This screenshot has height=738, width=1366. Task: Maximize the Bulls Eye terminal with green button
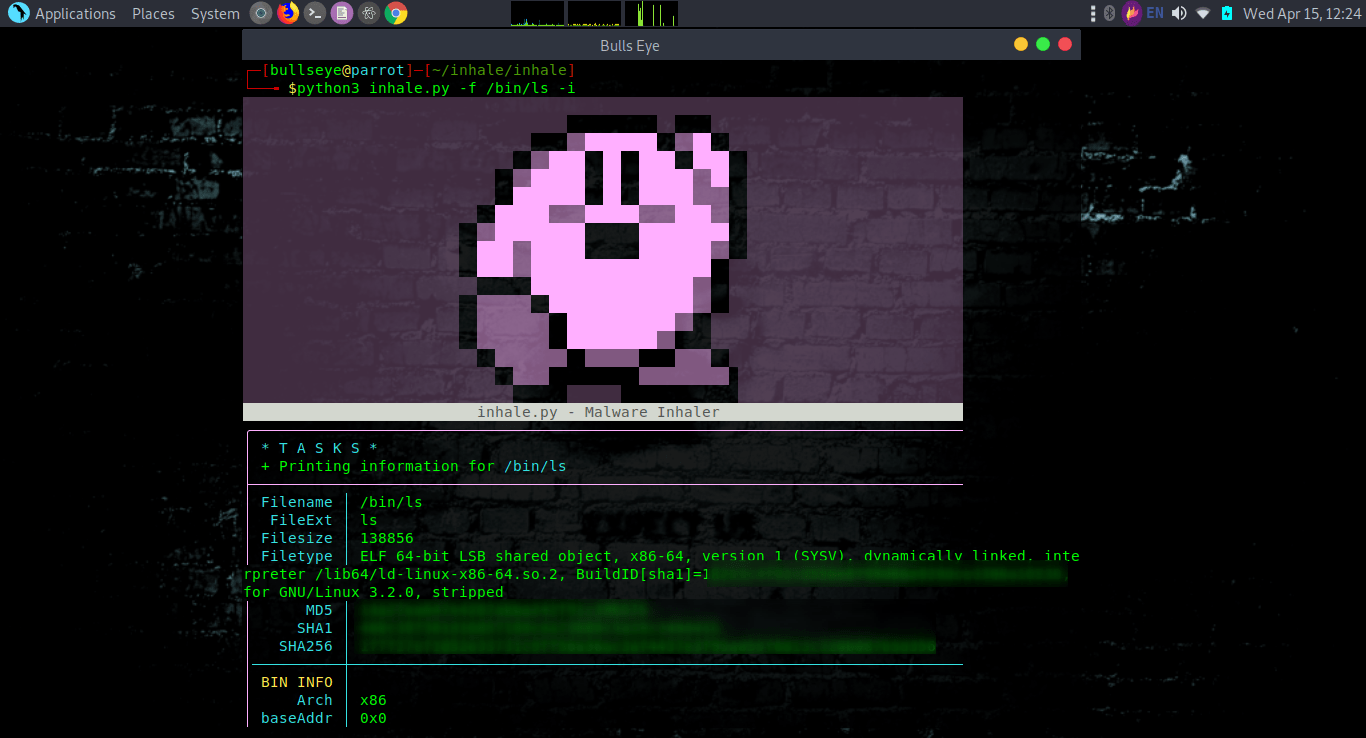pos(1043,44)
